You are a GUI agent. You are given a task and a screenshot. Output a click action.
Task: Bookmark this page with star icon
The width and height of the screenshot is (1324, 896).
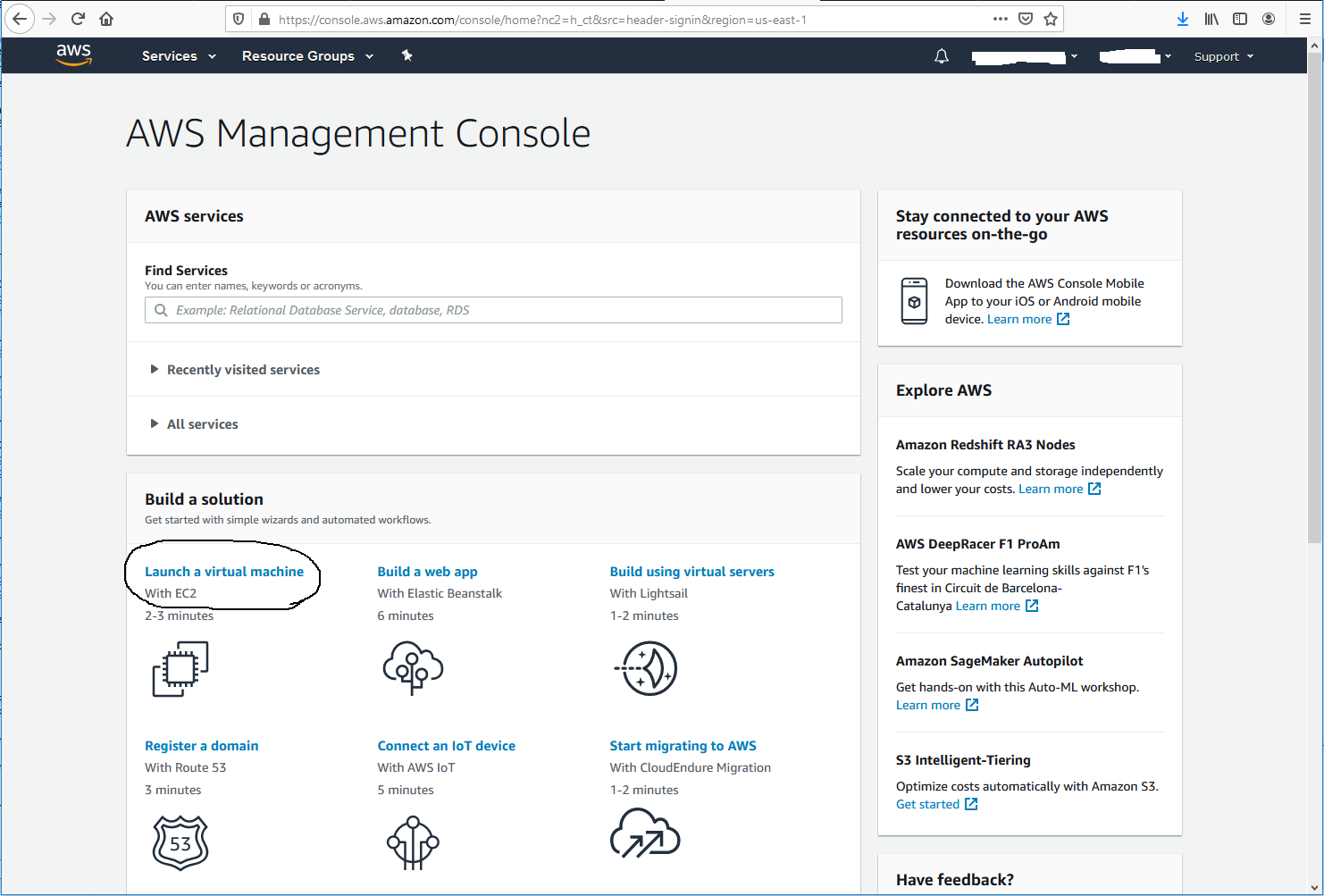click(x=1051, y=19)
